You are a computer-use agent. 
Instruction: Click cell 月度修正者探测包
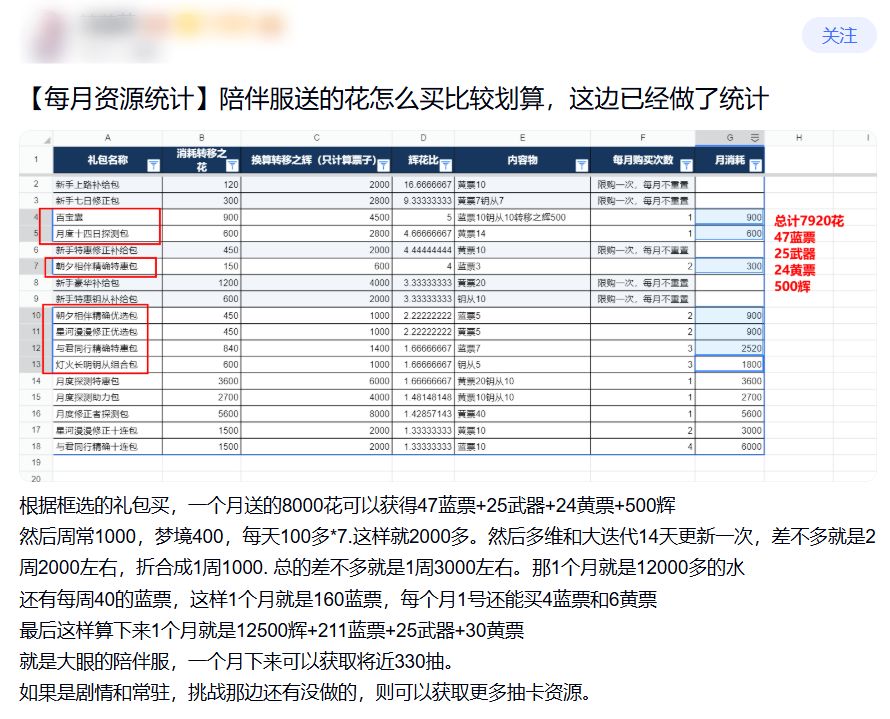tap(108, 414)
